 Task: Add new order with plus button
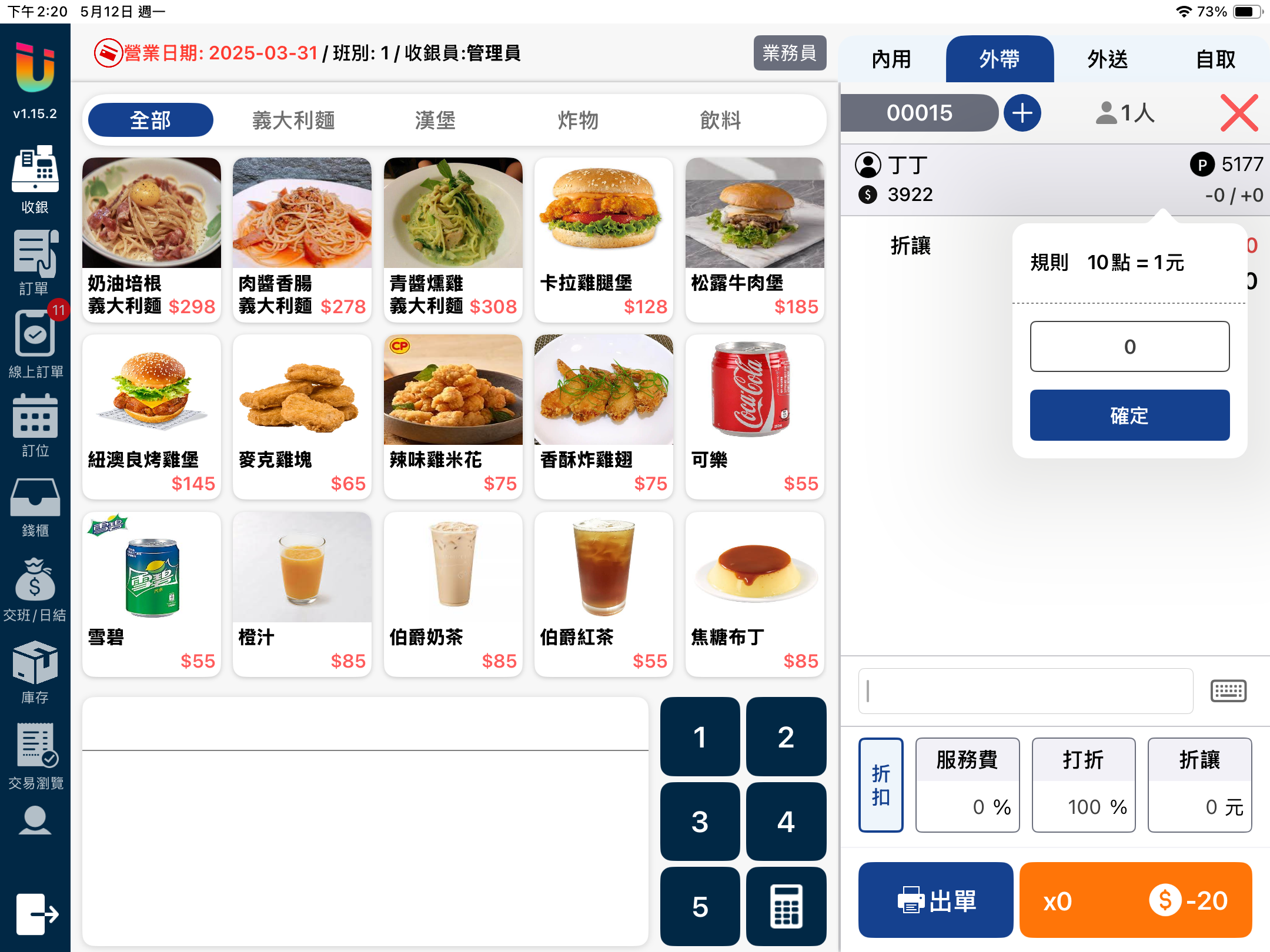click(x=1022, y=113)
